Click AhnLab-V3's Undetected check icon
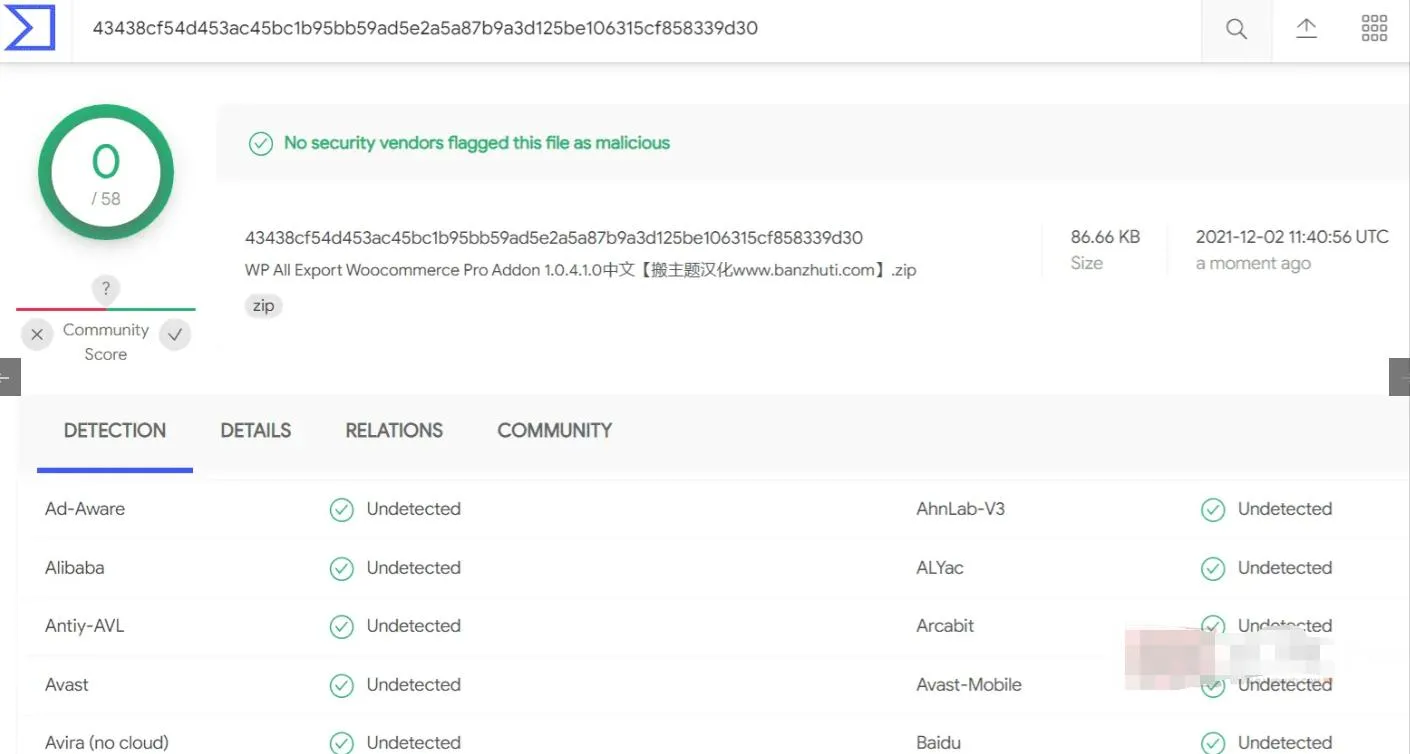 pyautogui.click(x=1213, y=510)
